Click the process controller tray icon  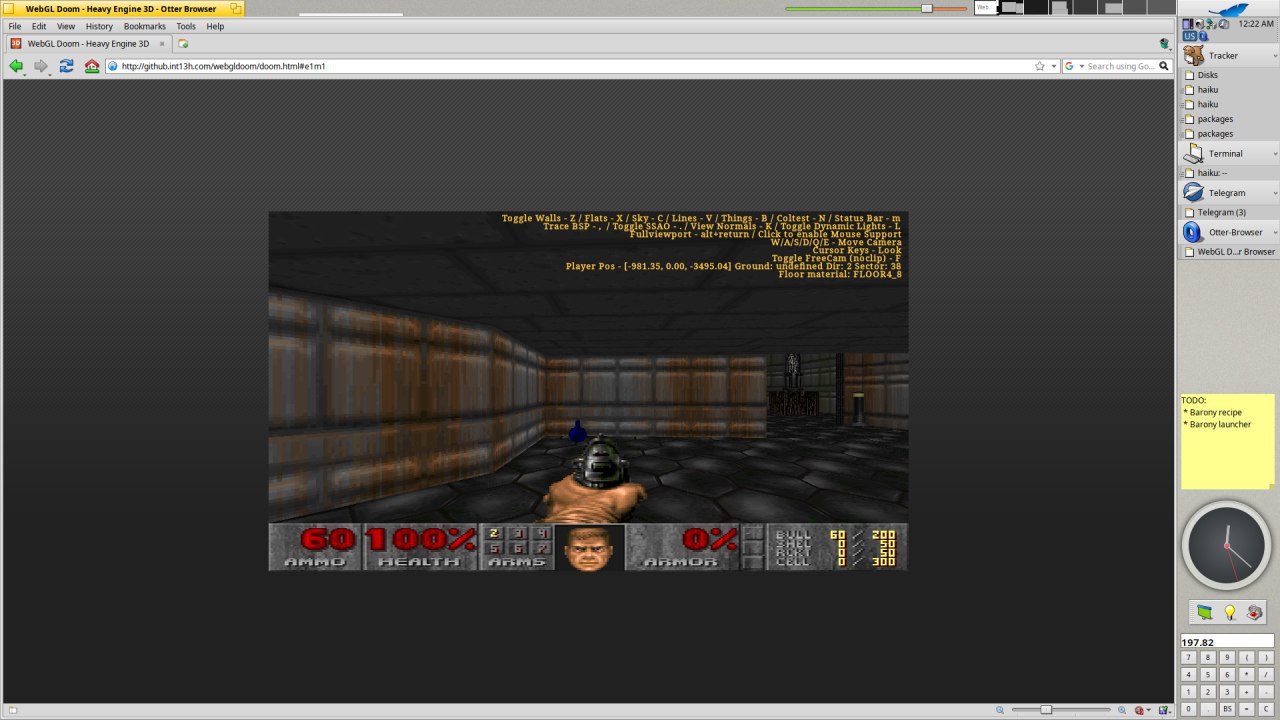[1188, 24]
